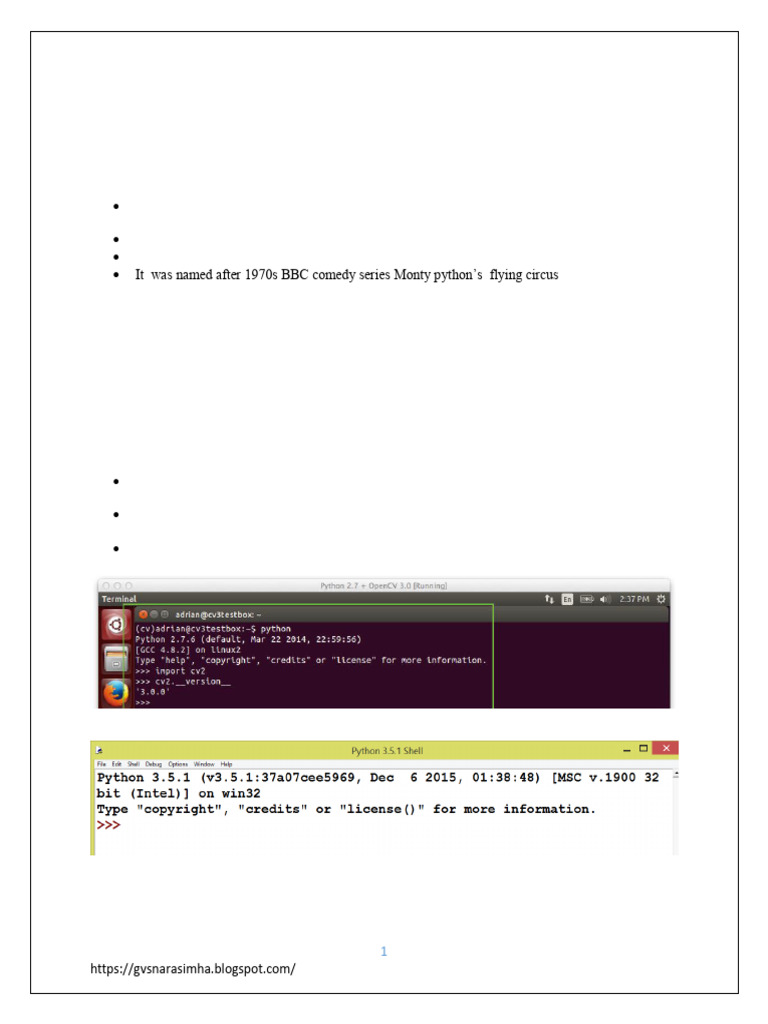Minimize the Python 3.5.1 Shell window
768x1024 pixels.
(x=627, y=750)
